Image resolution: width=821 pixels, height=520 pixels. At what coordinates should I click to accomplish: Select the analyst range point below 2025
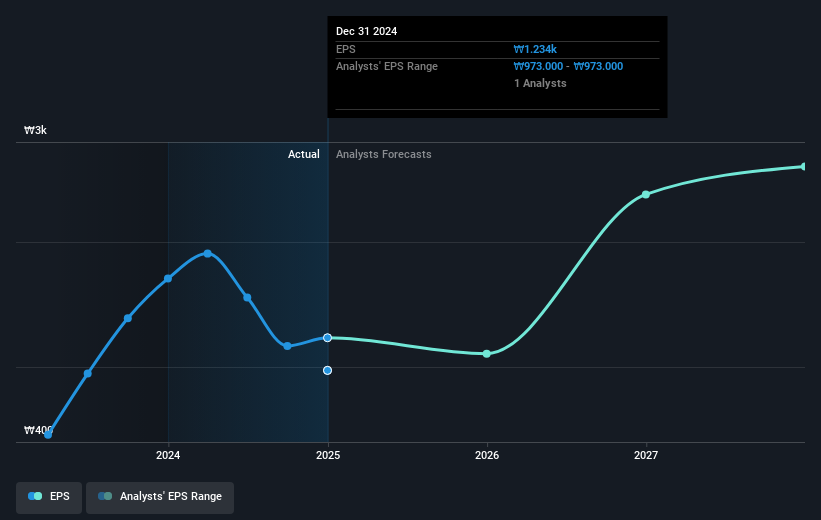click(x=327, y=370)
